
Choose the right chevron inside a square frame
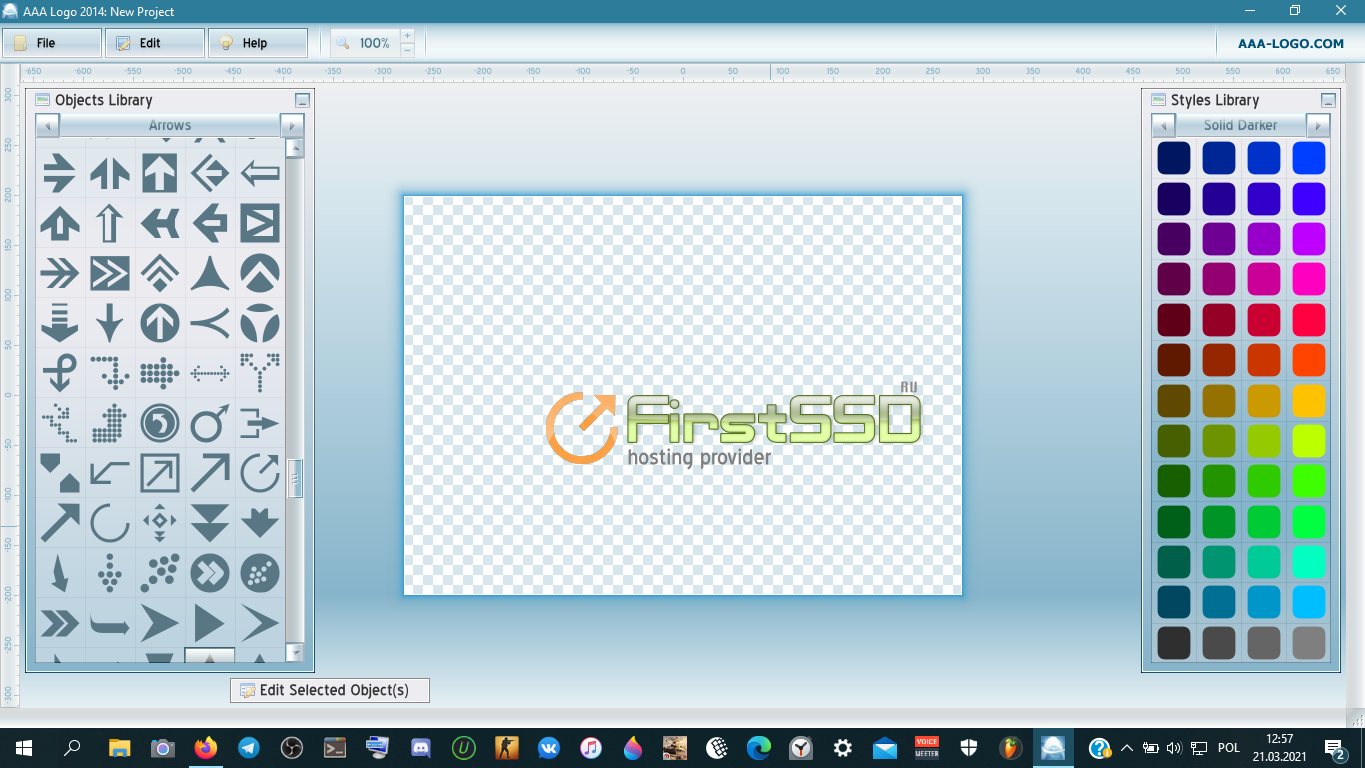pyautogui.click(x=260, y=223)
